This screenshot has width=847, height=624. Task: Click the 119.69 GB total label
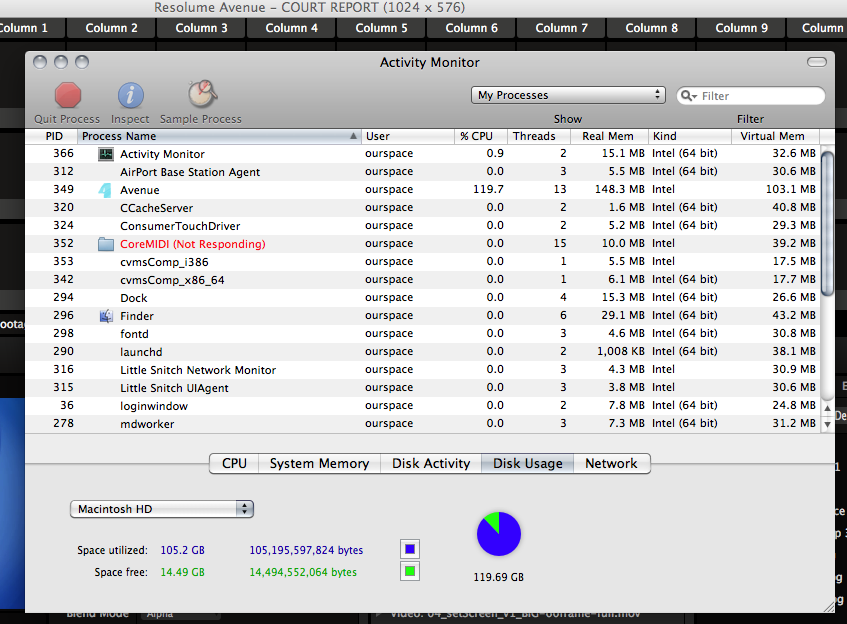[x=499, y=577]
